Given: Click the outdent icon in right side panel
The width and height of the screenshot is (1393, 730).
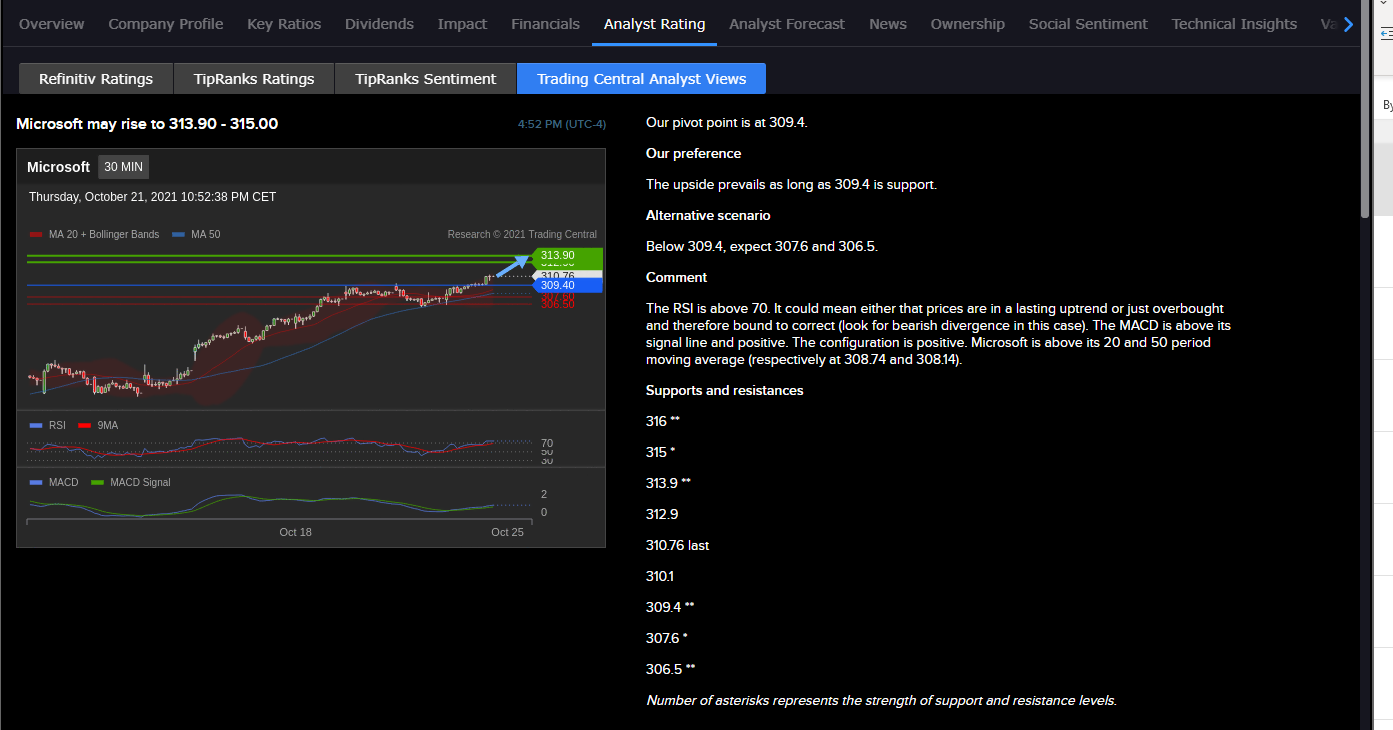Looking at the screenshot, I should click(1387, 34).
